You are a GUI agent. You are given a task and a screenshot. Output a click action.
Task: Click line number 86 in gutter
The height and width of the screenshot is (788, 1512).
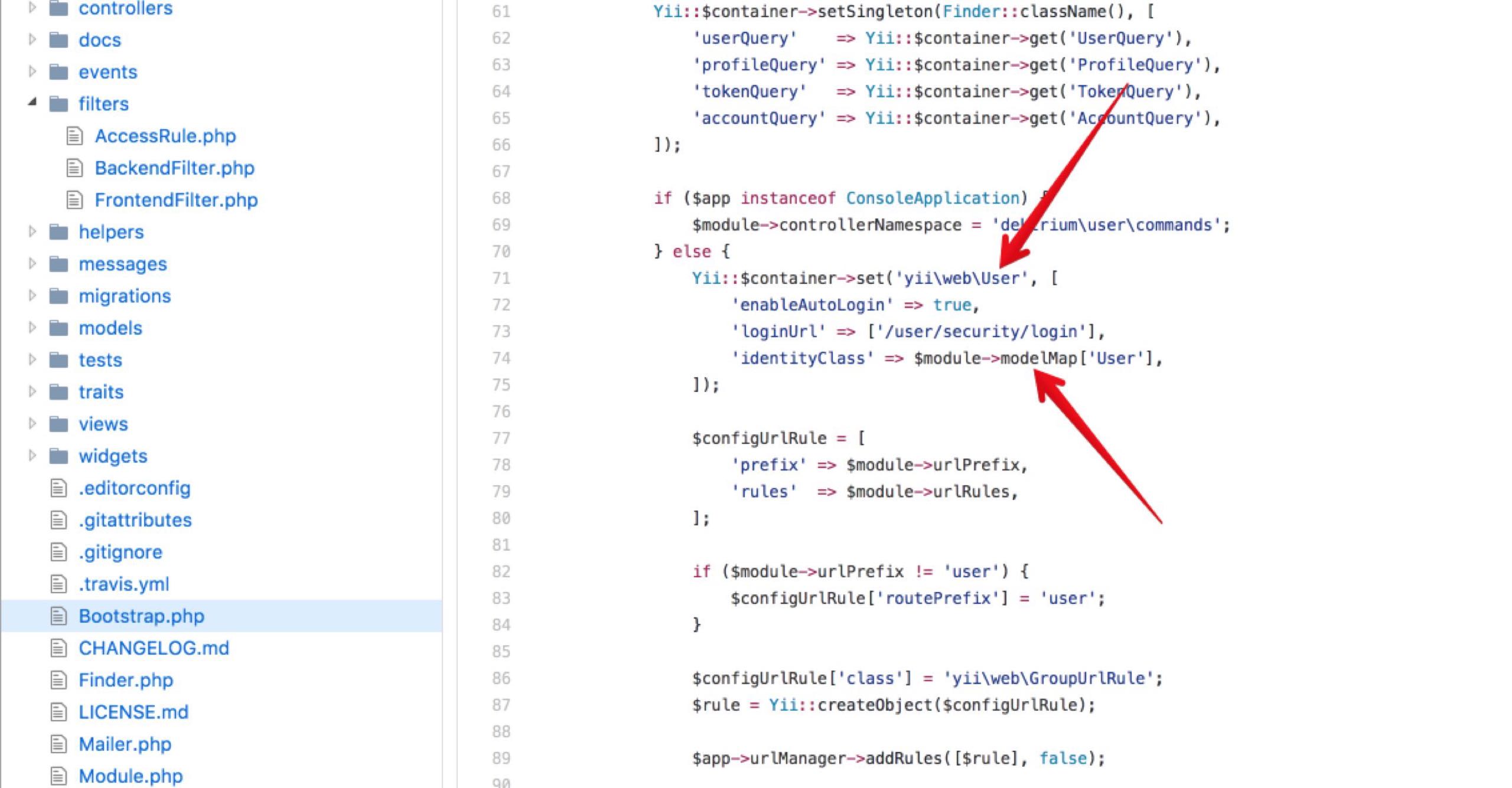click(501, 678)
